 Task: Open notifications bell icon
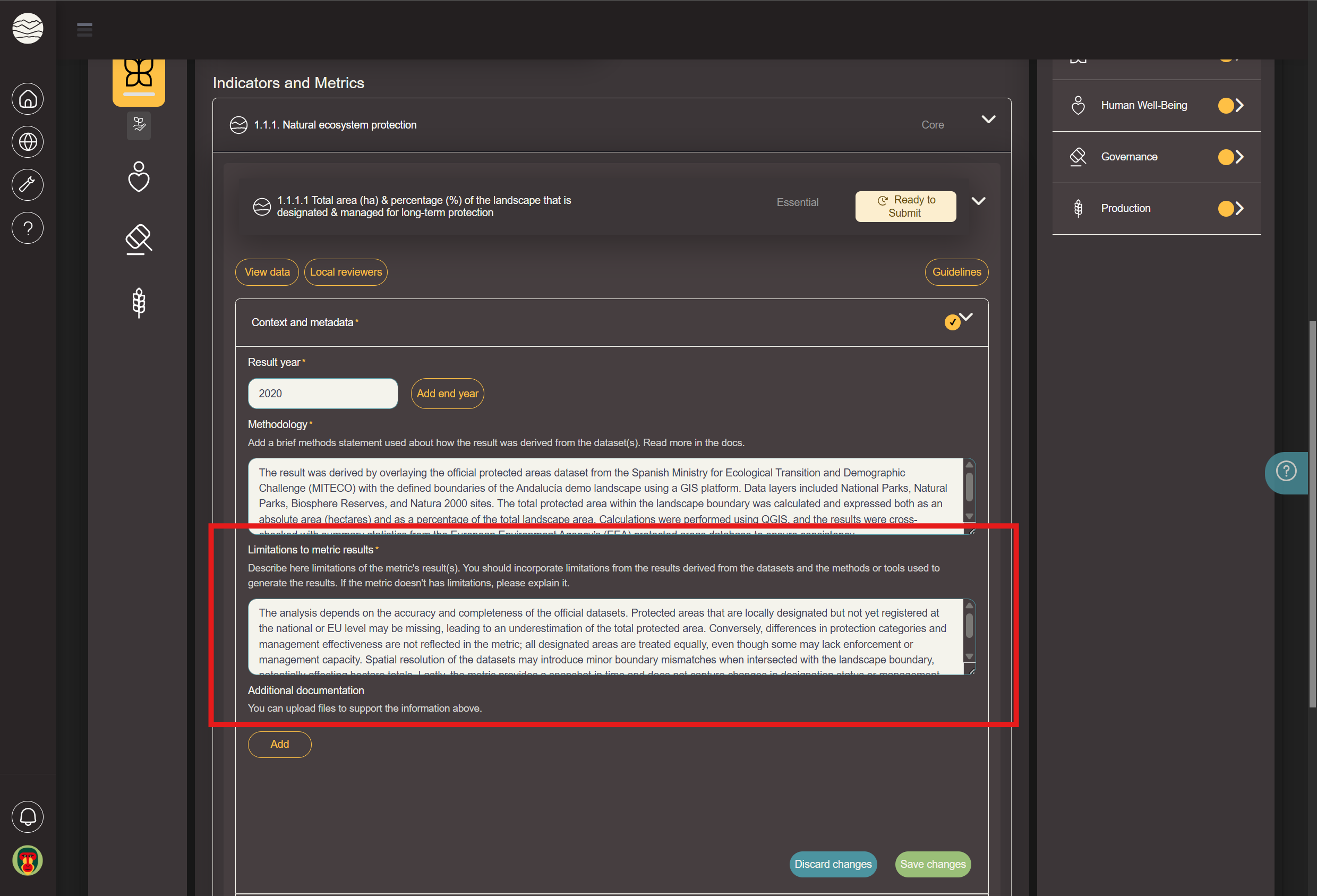point(27,817)
